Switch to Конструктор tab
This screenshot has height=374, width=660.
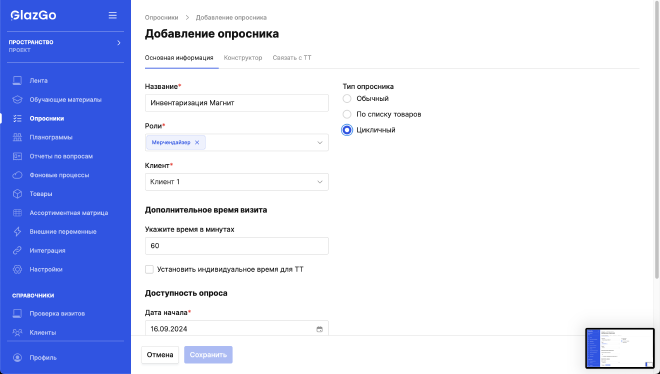coord(243,58)
